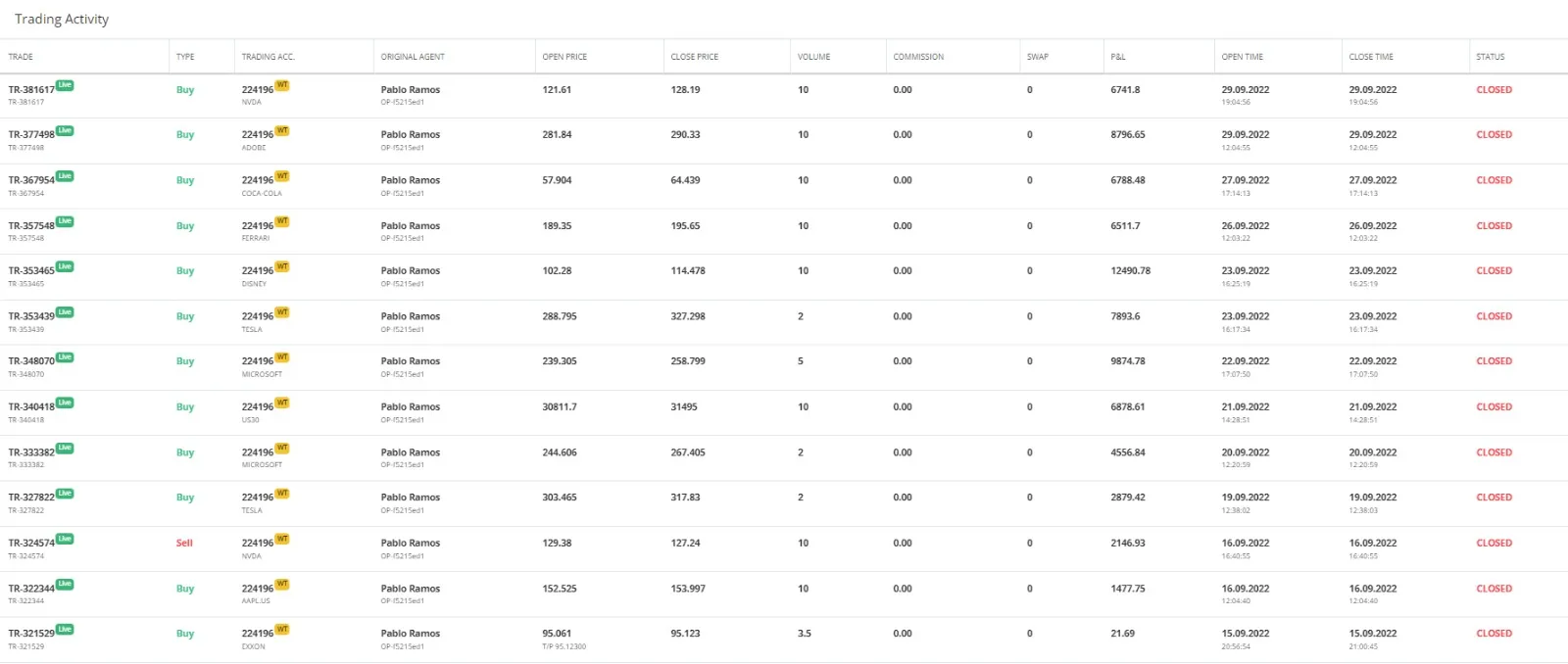Open trade TR-340418 details

31,407
